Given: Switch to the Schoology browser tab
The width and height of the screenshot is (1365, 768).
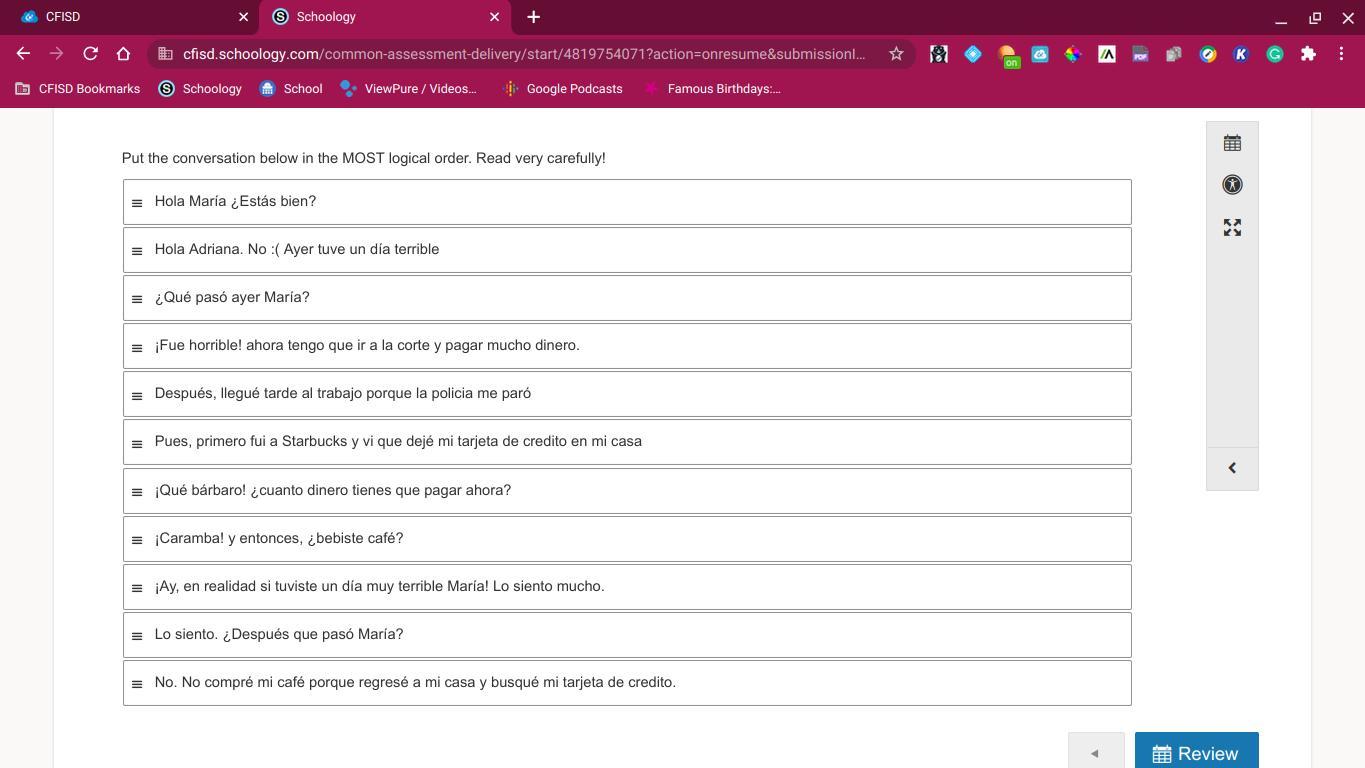Looking at the screenshot, I should [385, 17].
